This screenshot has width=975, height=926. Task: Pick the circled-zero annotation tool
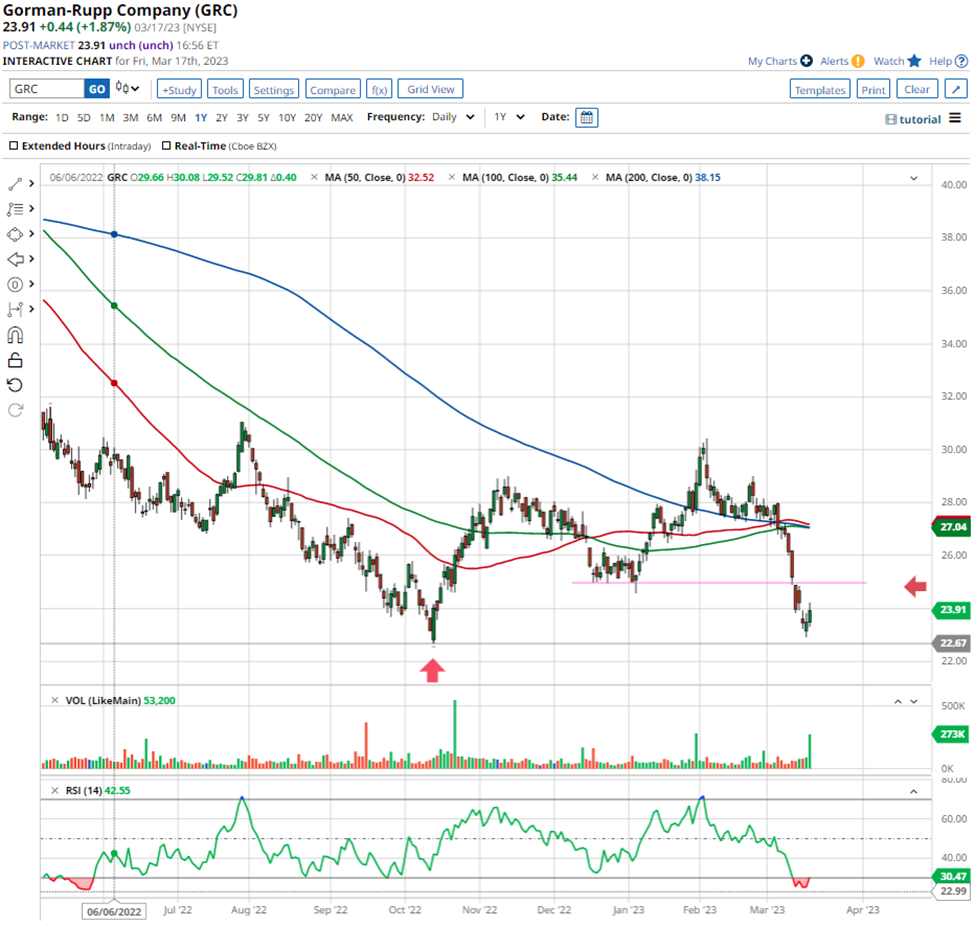point(15,285)
